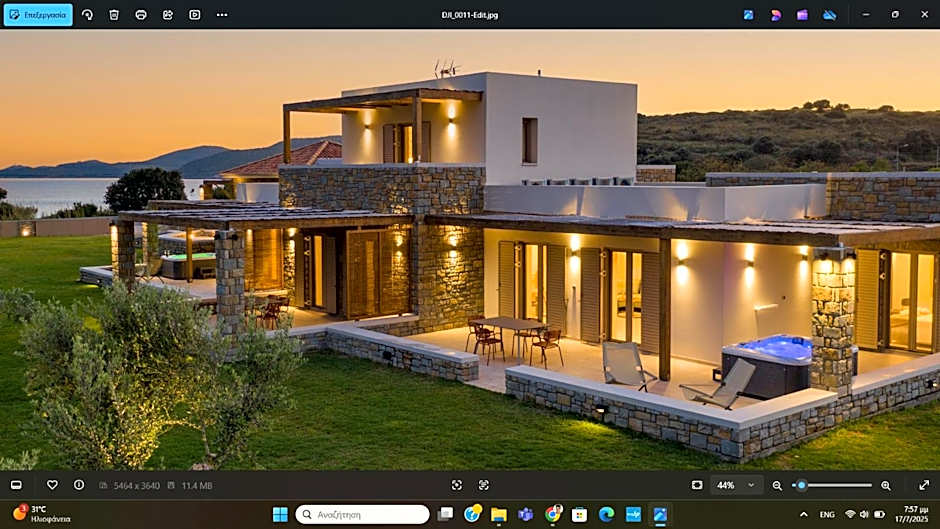Viewport: 940px width, 529px height.
Task: Open the Wi-Fi network tray icon
Action: 850,515
